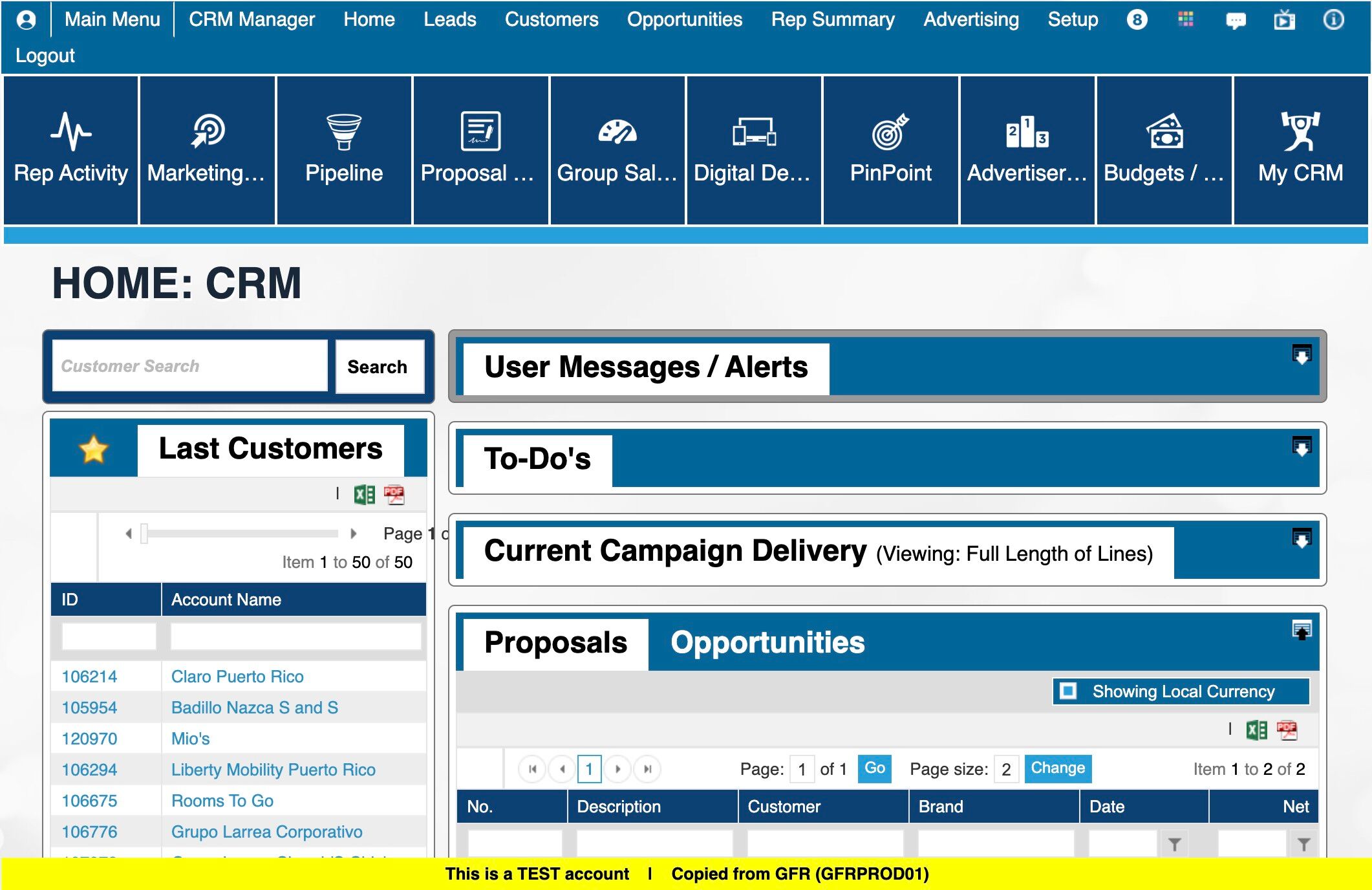Open the My CRM tile
Viewport: 1372px width, 890px height.
(x=1300, y=150)
